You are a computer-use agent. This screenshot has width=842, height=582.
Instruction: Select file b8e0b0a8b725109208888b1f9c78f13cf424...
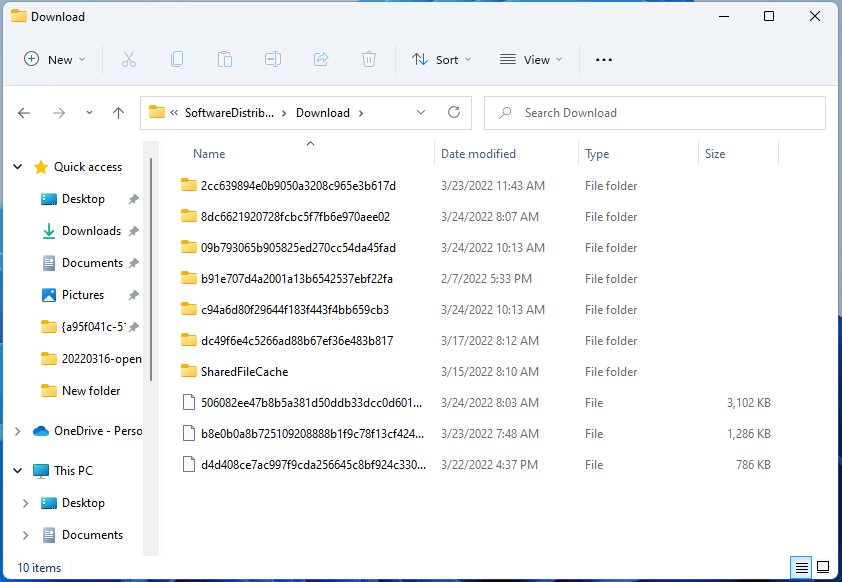click(312, 433)
